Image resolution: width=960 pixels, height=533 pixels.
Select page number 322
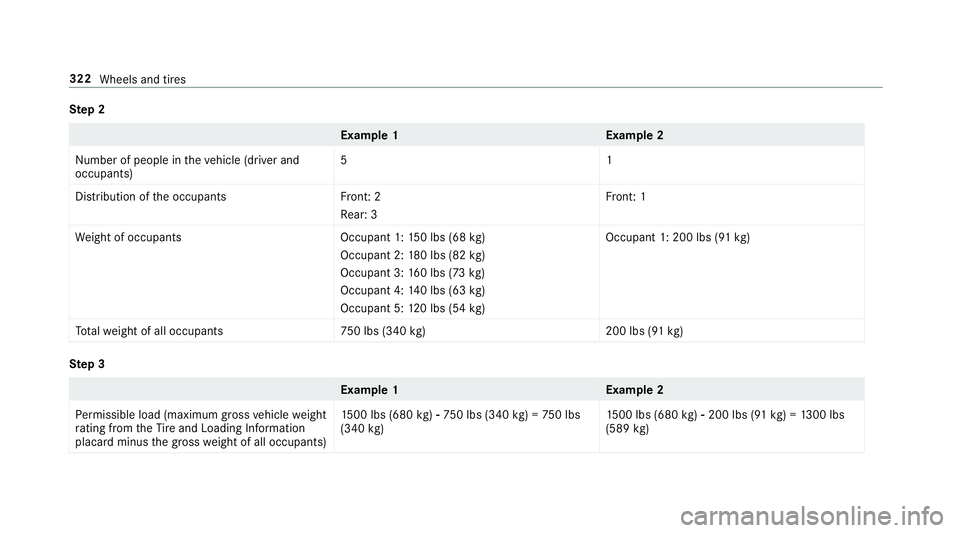click(x=80, y=79)
